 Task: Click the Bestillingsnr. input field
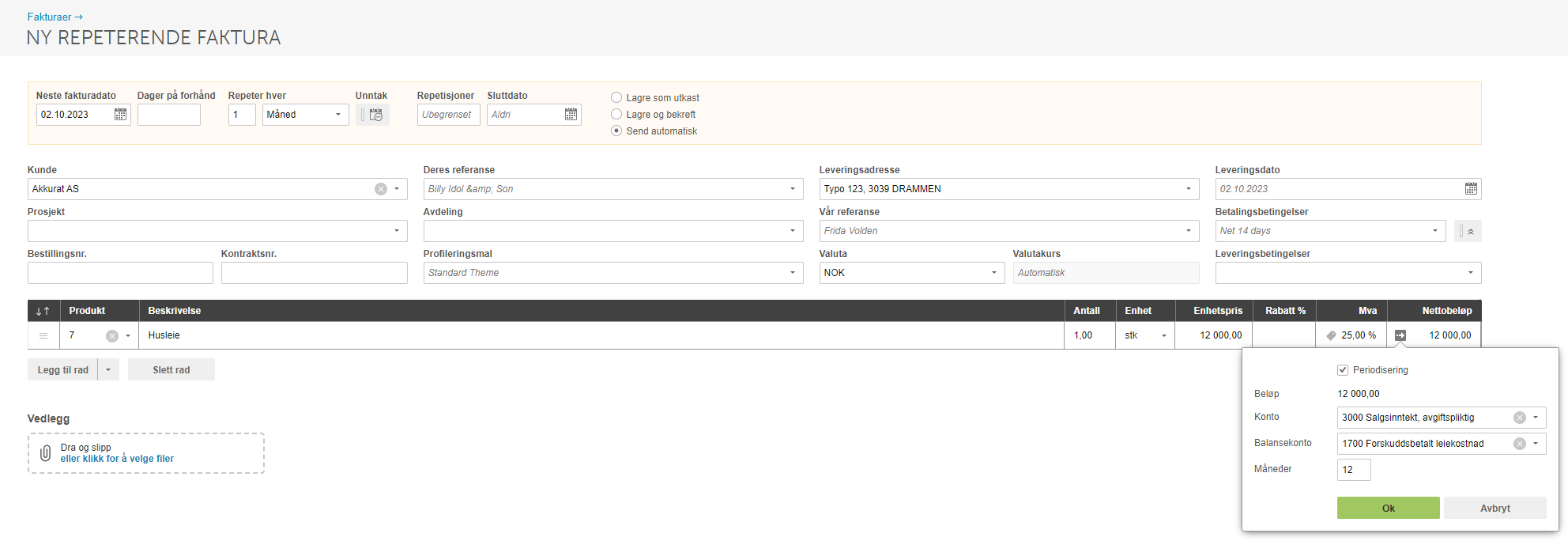(120, 273)
